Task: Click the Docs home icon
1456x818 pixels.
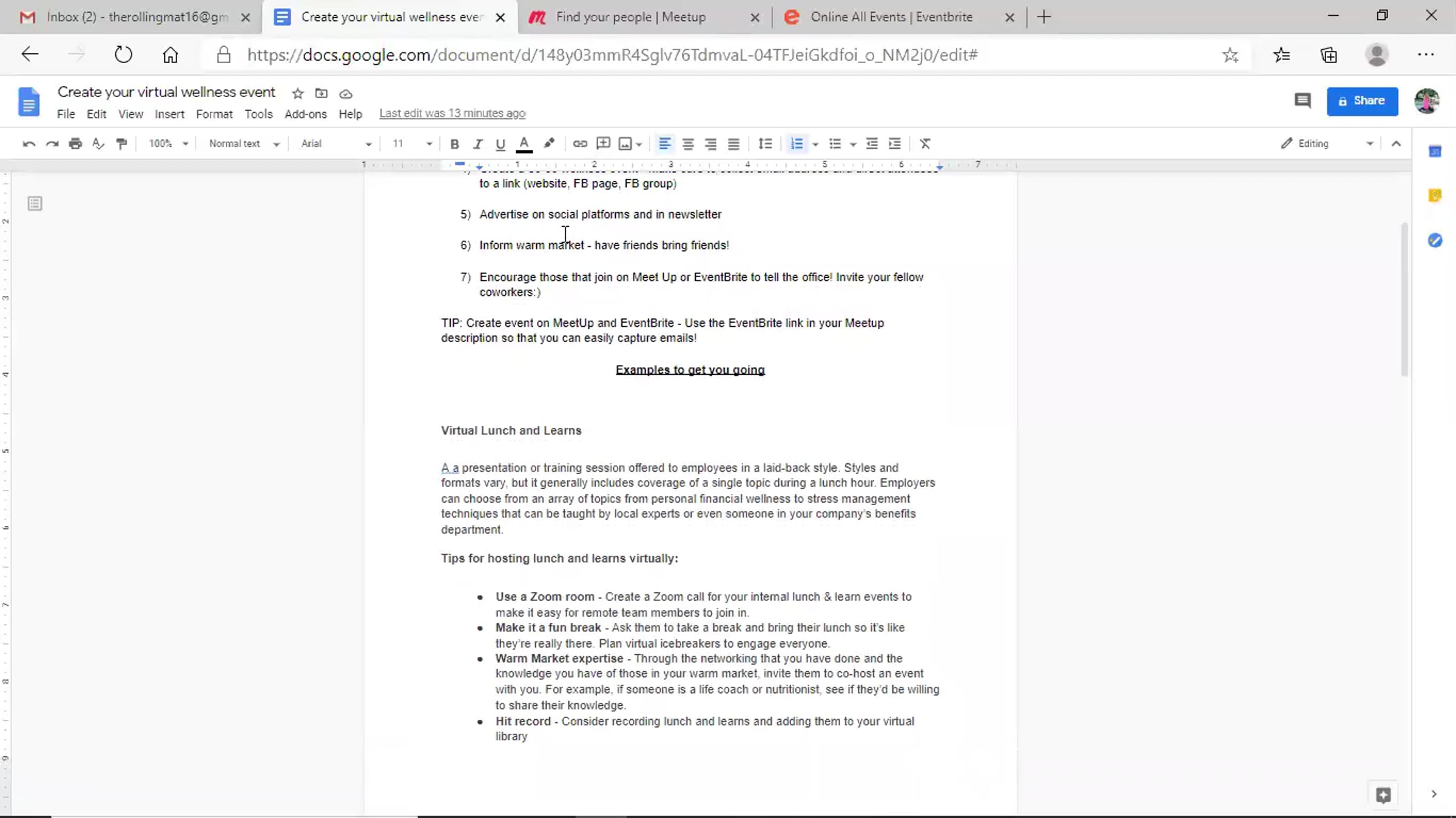Action: click(29, 101)
